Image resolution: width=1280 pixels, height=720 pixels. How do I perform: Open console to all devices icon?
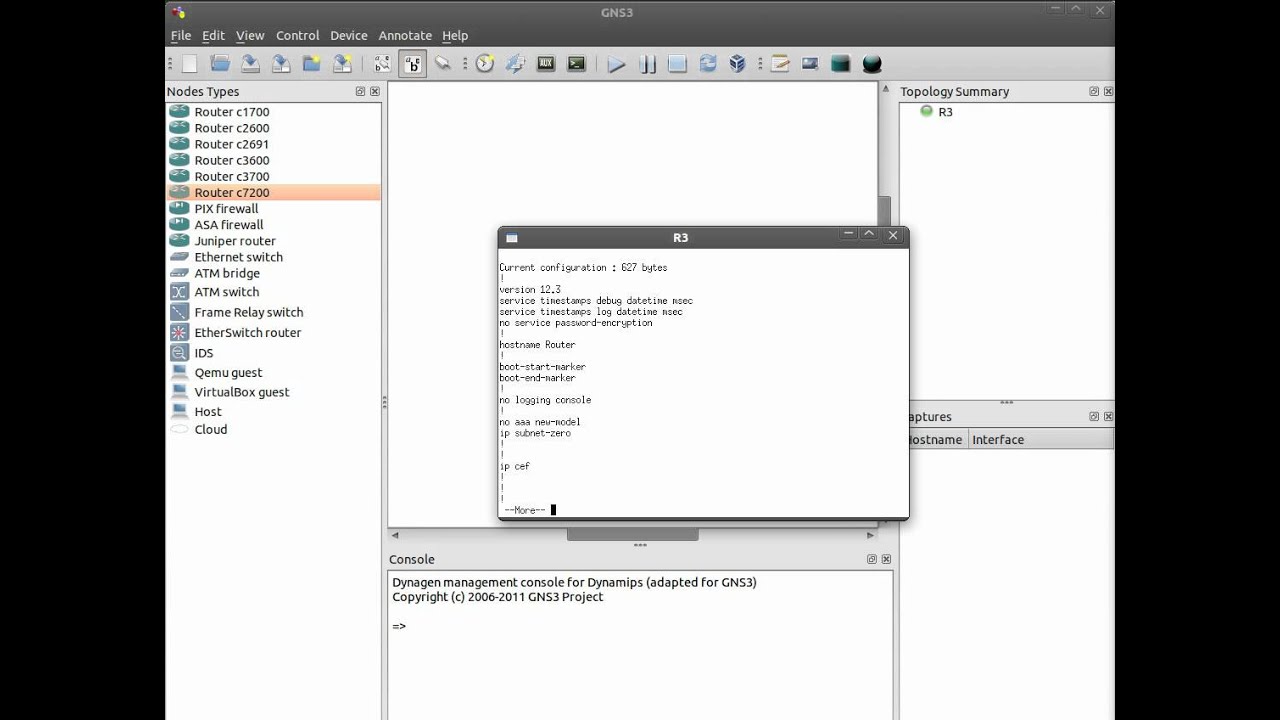click(576, 64)
